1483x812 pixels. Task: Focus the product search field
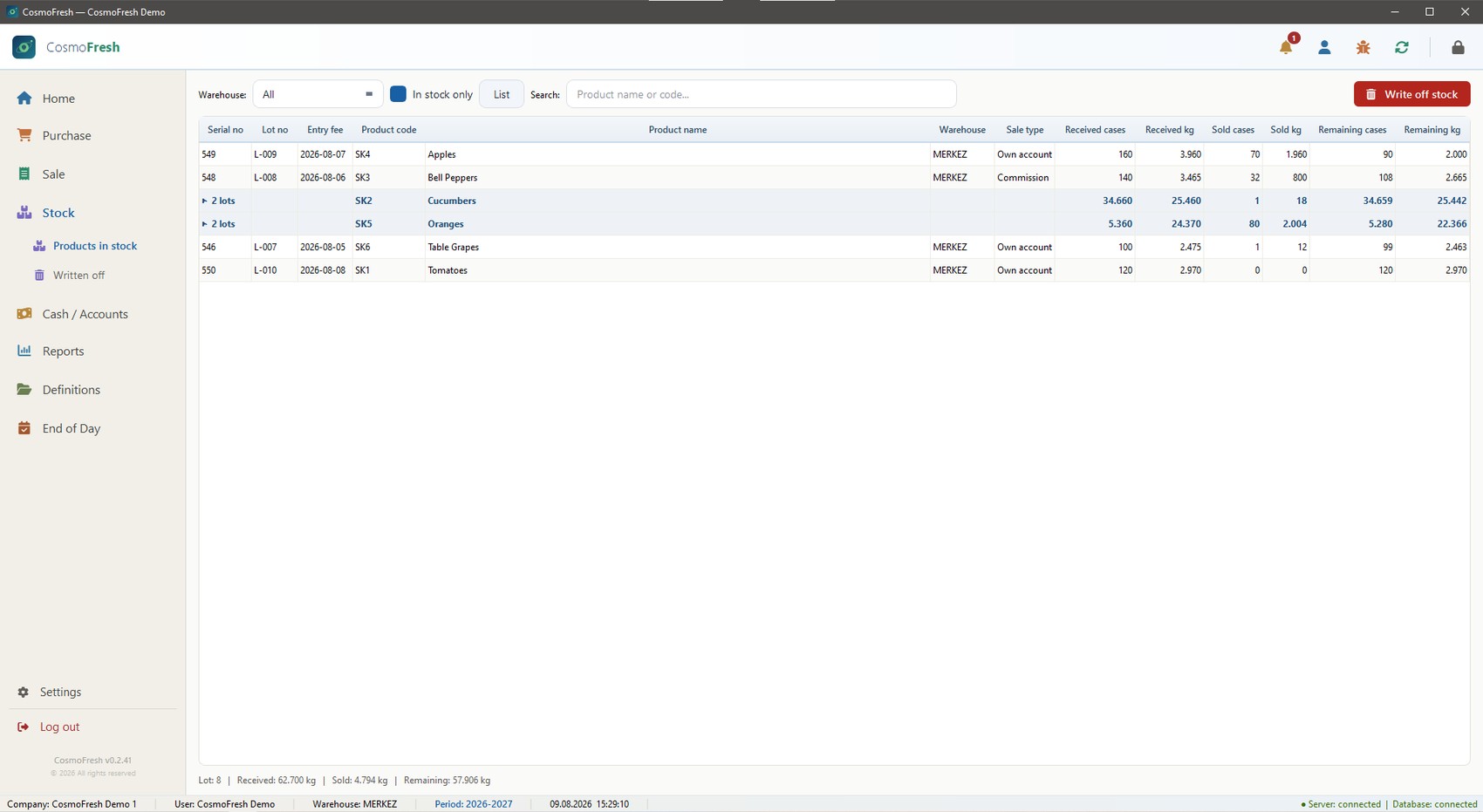(761, 94)
